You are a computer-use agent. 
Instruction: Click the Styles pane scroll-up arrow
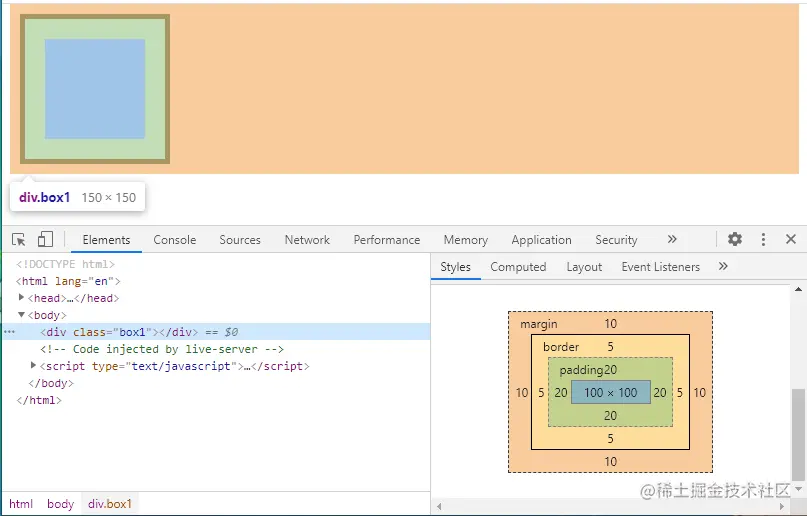tap(798, 290)
